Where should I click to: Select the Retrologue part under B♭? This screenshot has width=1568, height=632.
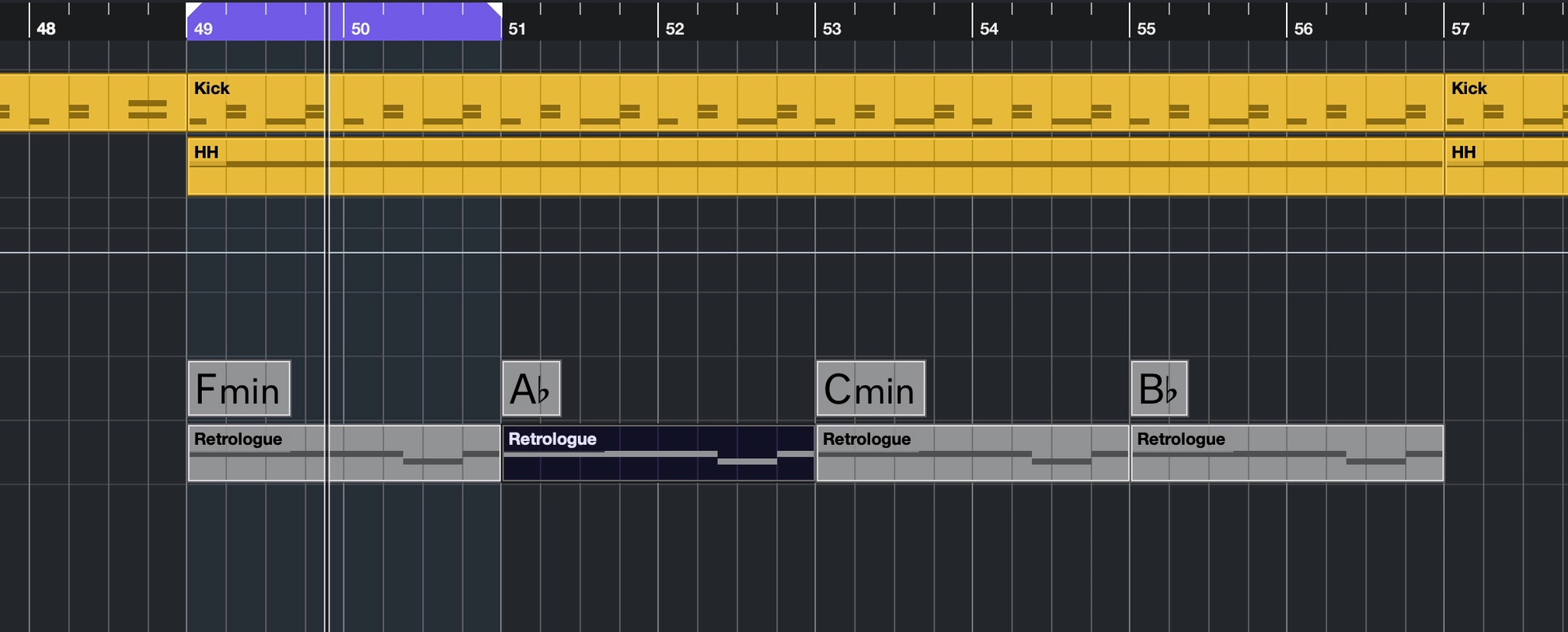point(1288,453)
